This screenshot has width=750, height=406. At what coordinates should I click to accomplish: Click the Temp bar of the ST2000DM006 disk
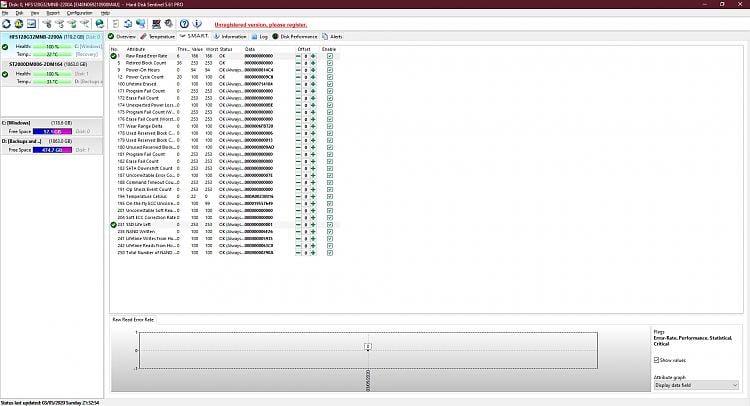coord(52,82)
